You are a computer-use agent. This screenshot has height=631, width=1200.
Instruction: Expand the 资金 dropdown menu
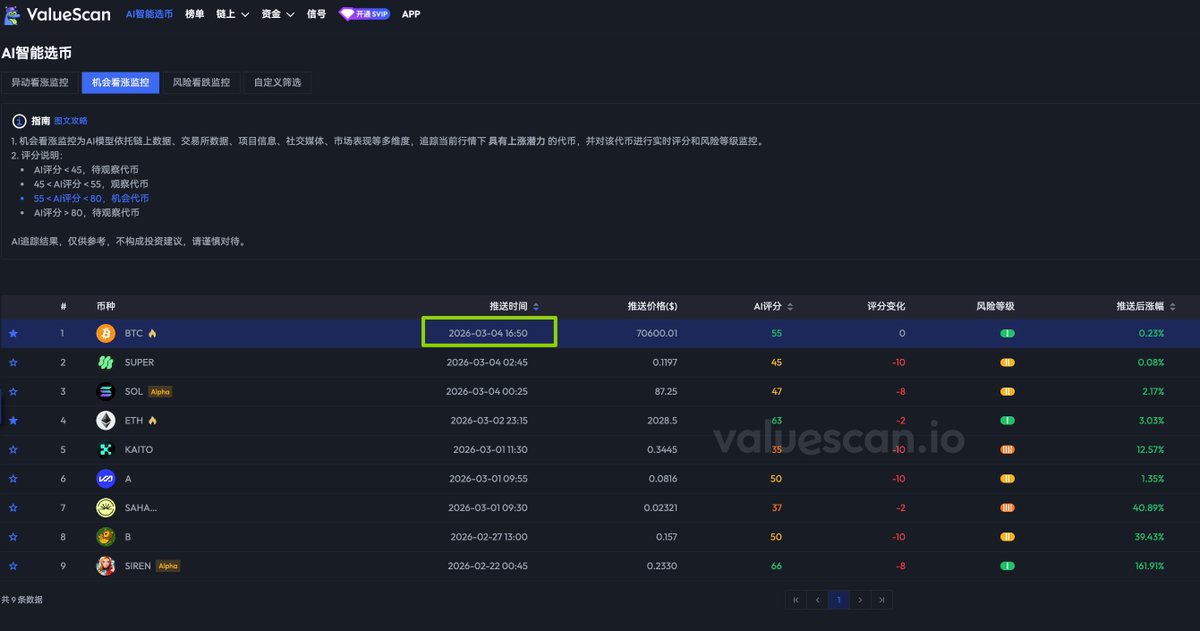click(278, 14)
